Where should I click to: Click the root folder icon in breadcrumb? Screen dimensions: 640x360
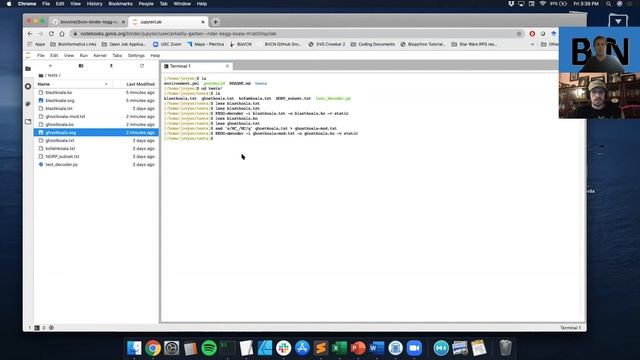click(x=41, y=76)
